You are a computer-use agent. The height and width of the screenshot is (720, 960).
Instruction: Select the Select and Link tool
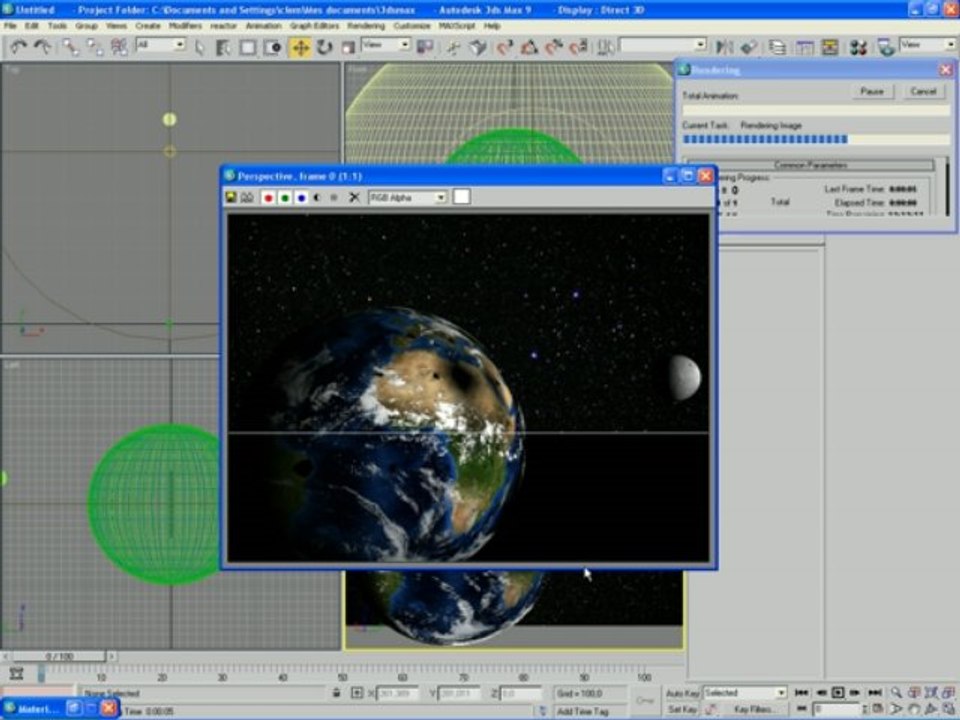tap(70, 47)
